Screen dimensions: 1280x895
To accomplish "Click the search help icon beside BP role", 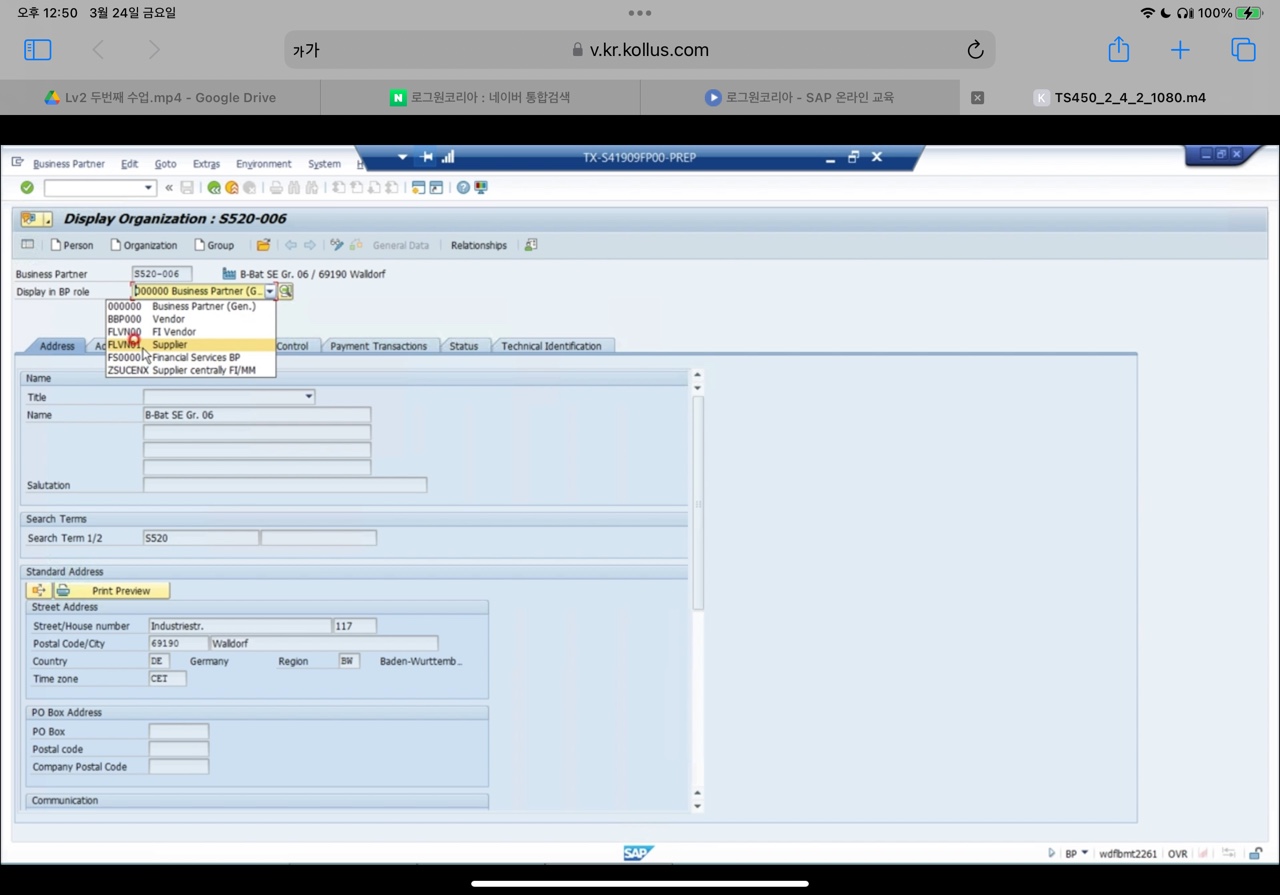I will (286, 291).
